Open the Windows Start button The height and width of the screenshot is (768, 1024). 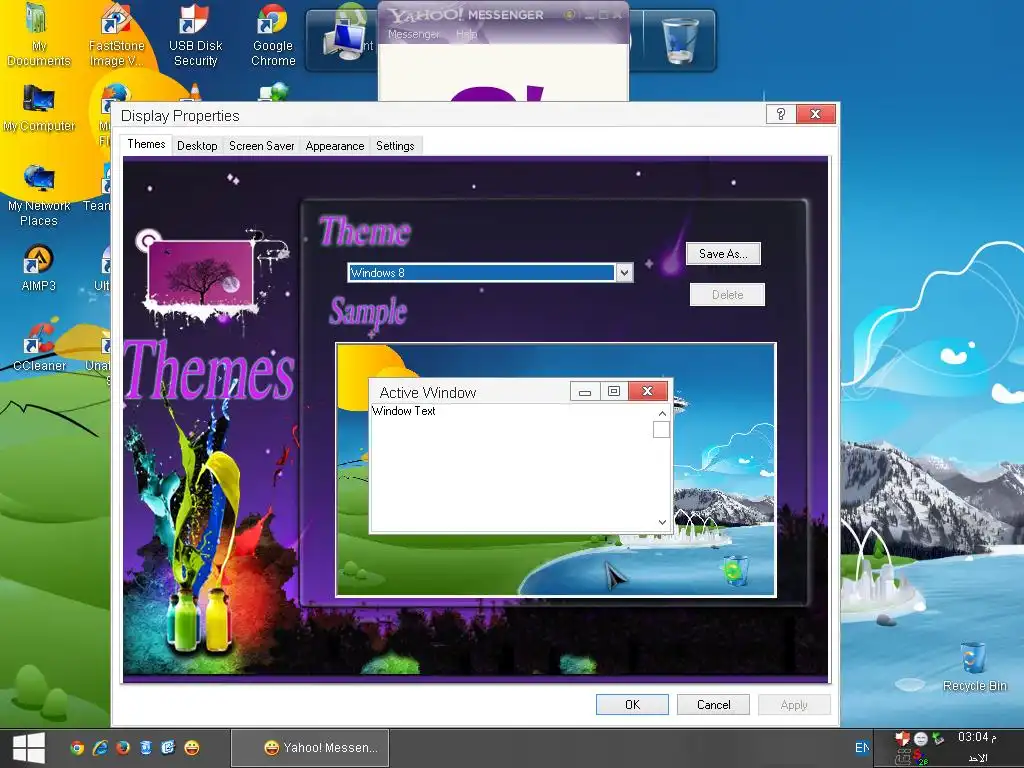[x=29, y=748]
